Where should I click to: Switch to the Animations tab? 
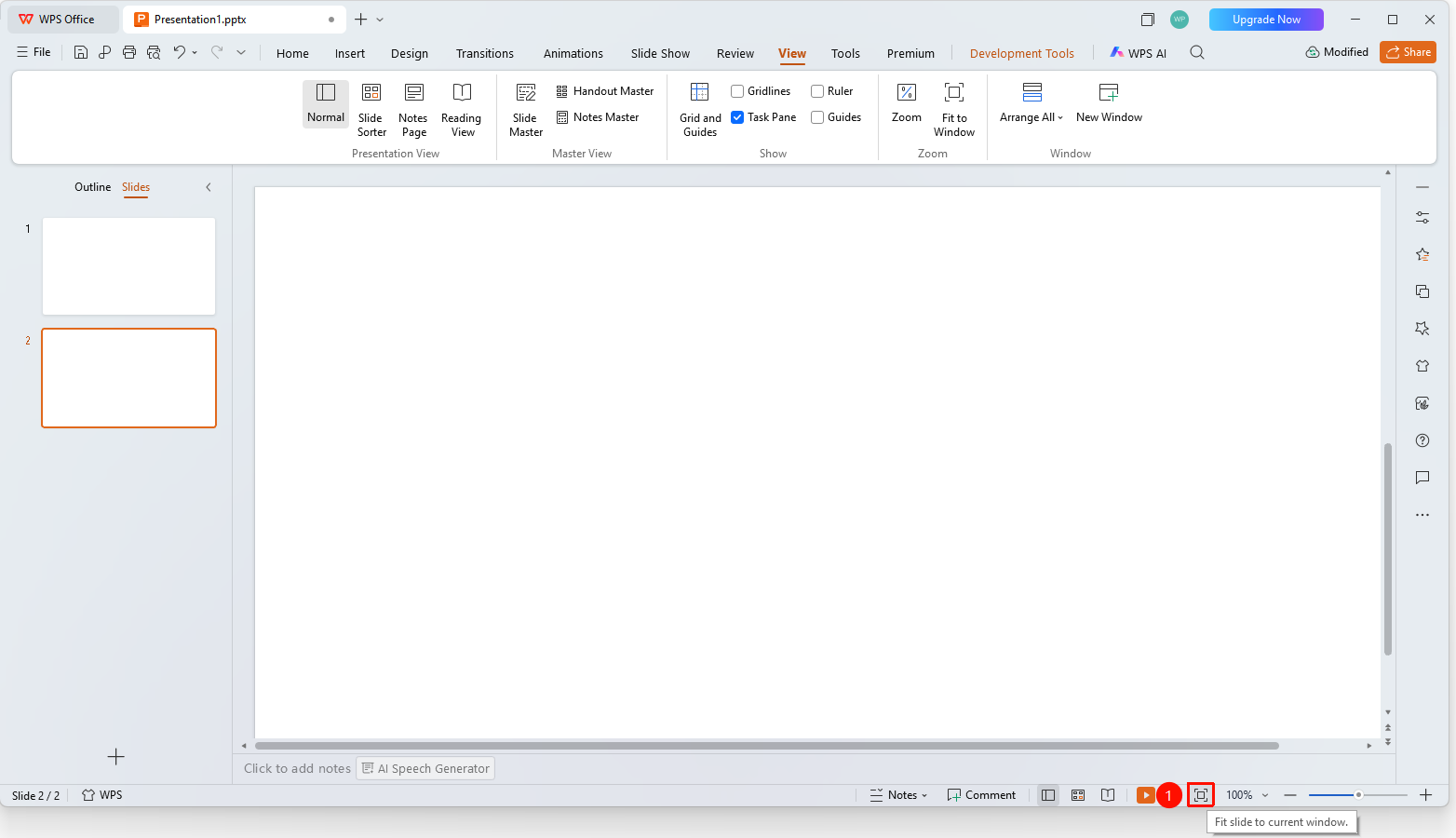pyautogui.click(x=573, y=54)
